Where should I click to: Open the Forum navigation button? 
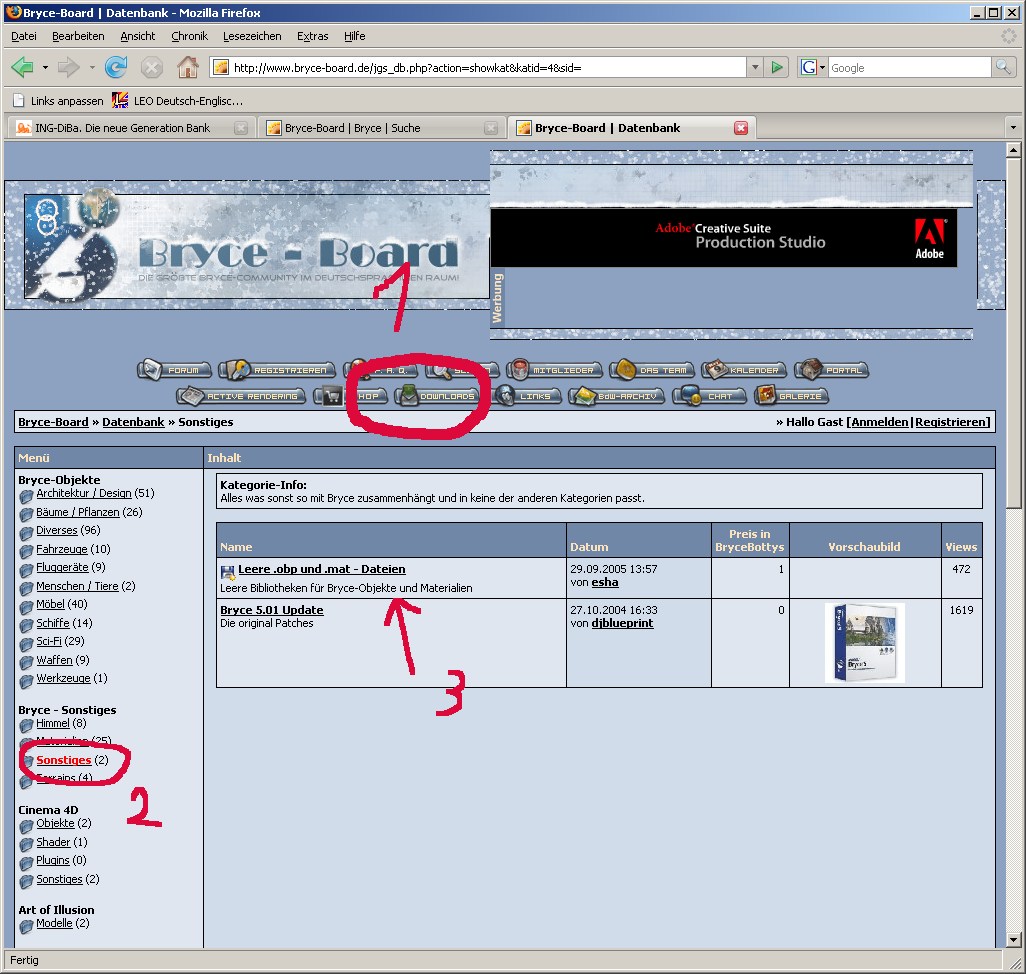[174, 370]
